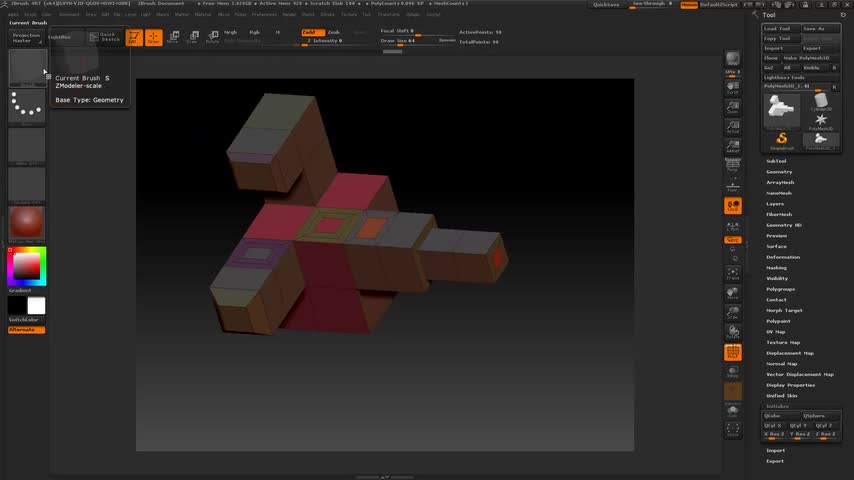This screenshot has height=480, width=854.
Task: Click the BPR render icon
Action: (733, 59)
